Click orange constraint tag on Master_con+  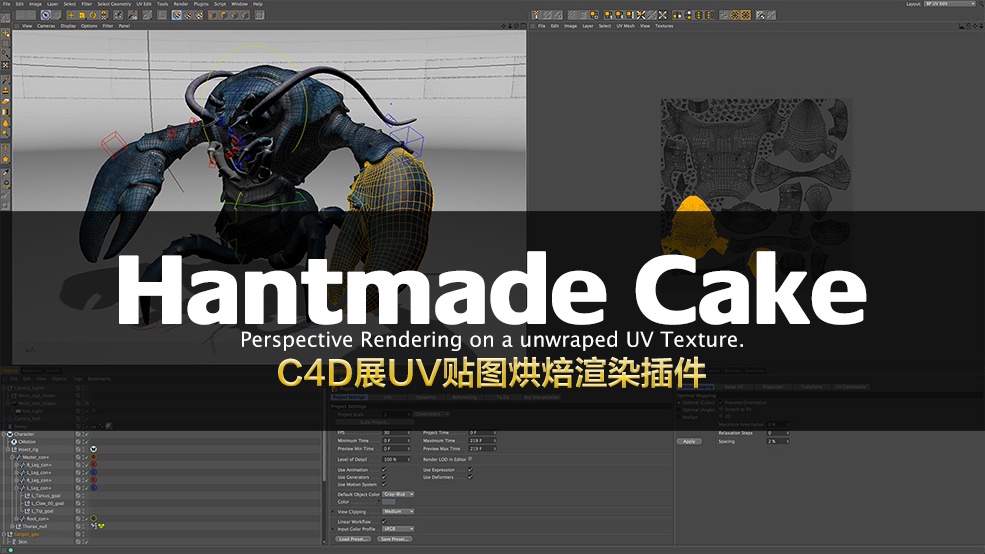point(94,457)
